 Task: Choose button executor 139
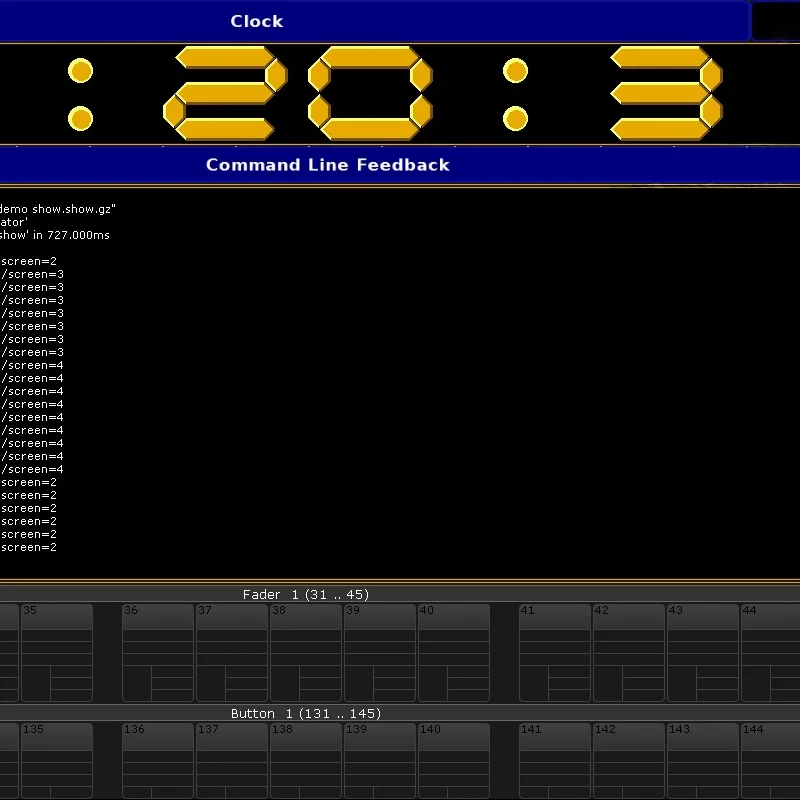tap(380, 761)
